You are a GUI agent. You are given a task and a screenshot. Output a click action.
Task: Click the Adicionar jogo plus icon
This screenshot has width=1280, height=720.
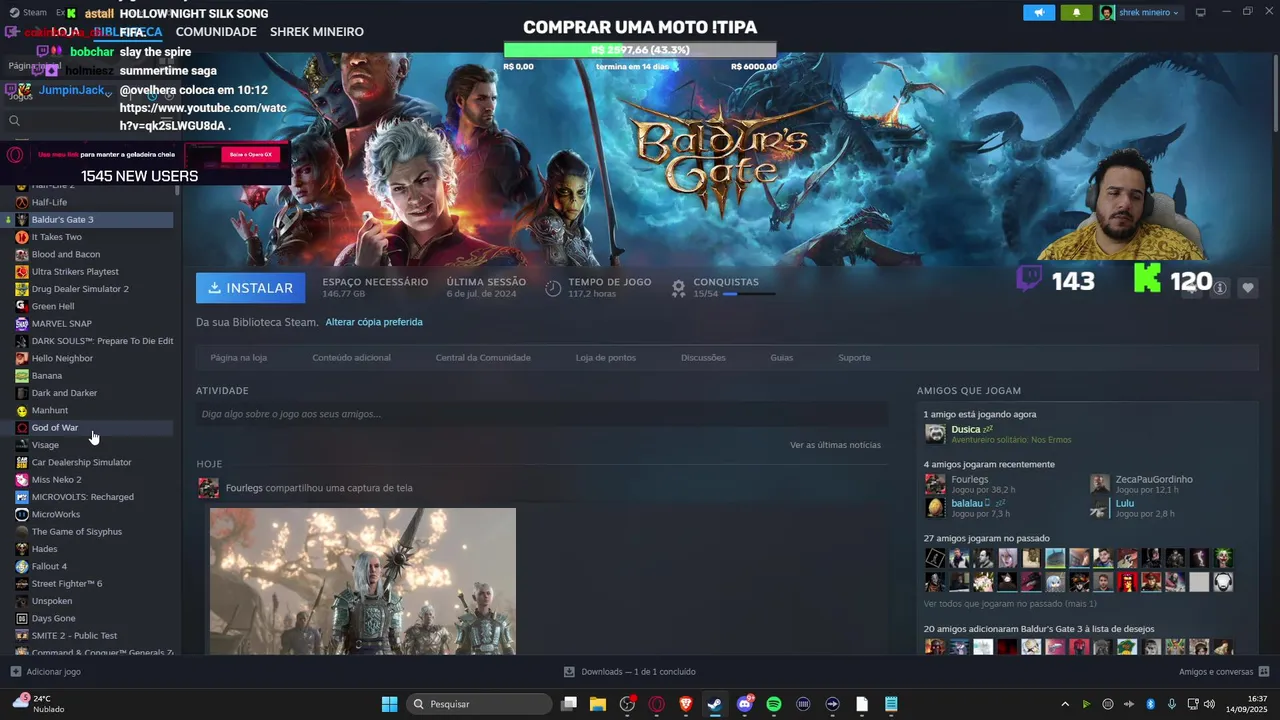(15, 672)
